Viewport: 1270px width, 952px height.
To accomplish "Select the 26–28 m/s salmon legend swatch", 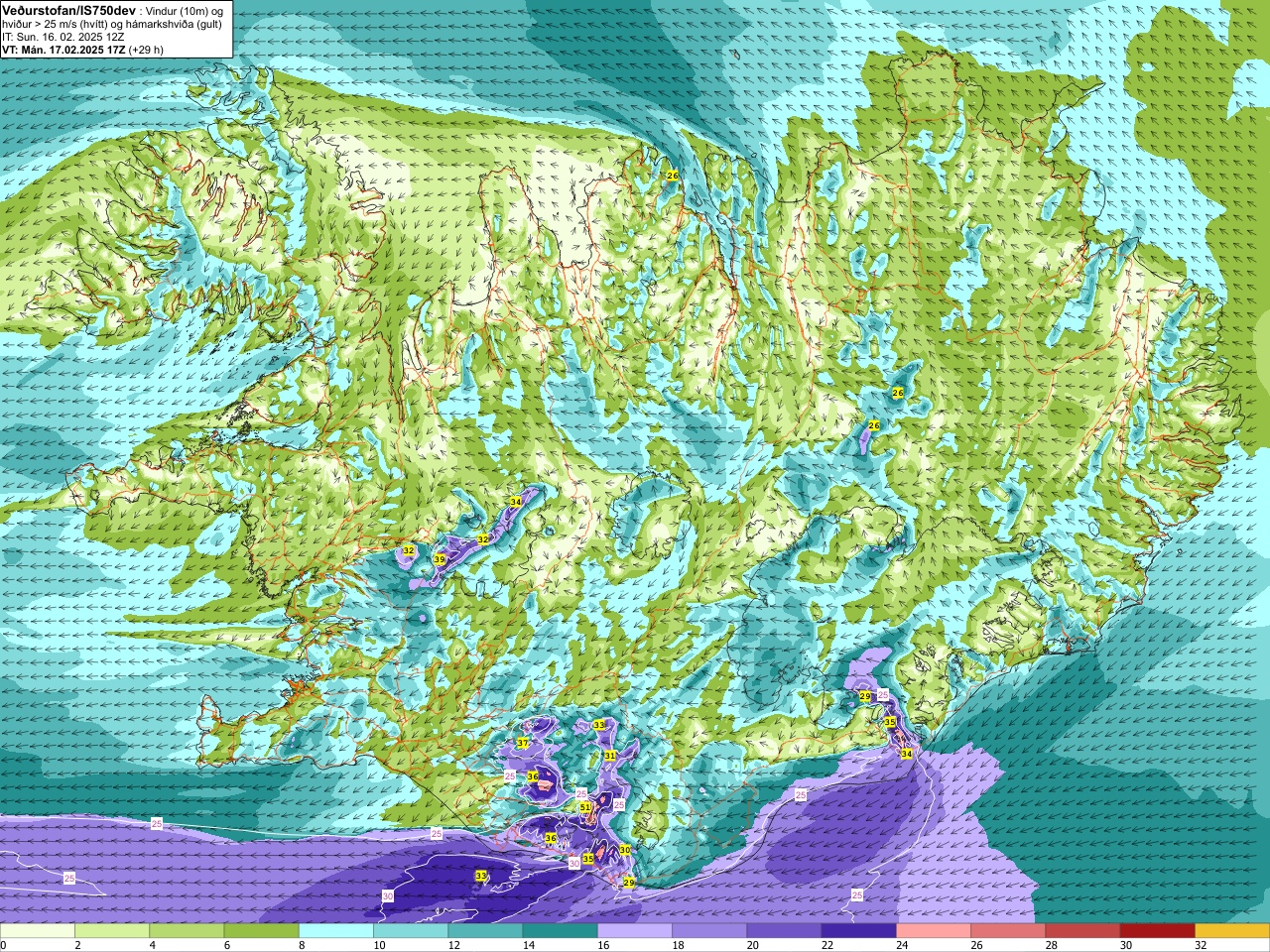I will point(1008,931).
